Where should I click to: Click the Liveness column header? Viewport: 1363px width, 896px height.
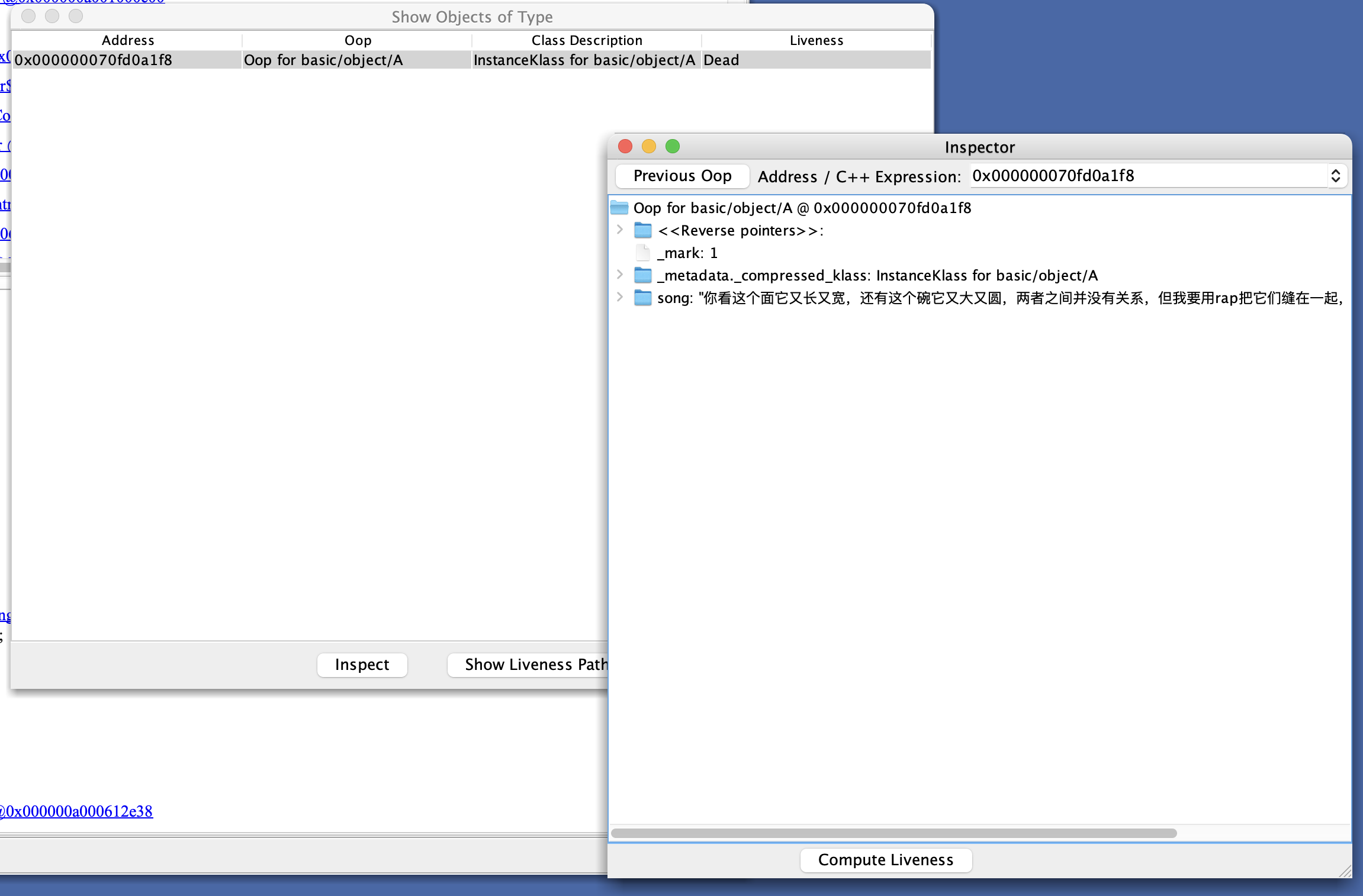coord(816,40)
